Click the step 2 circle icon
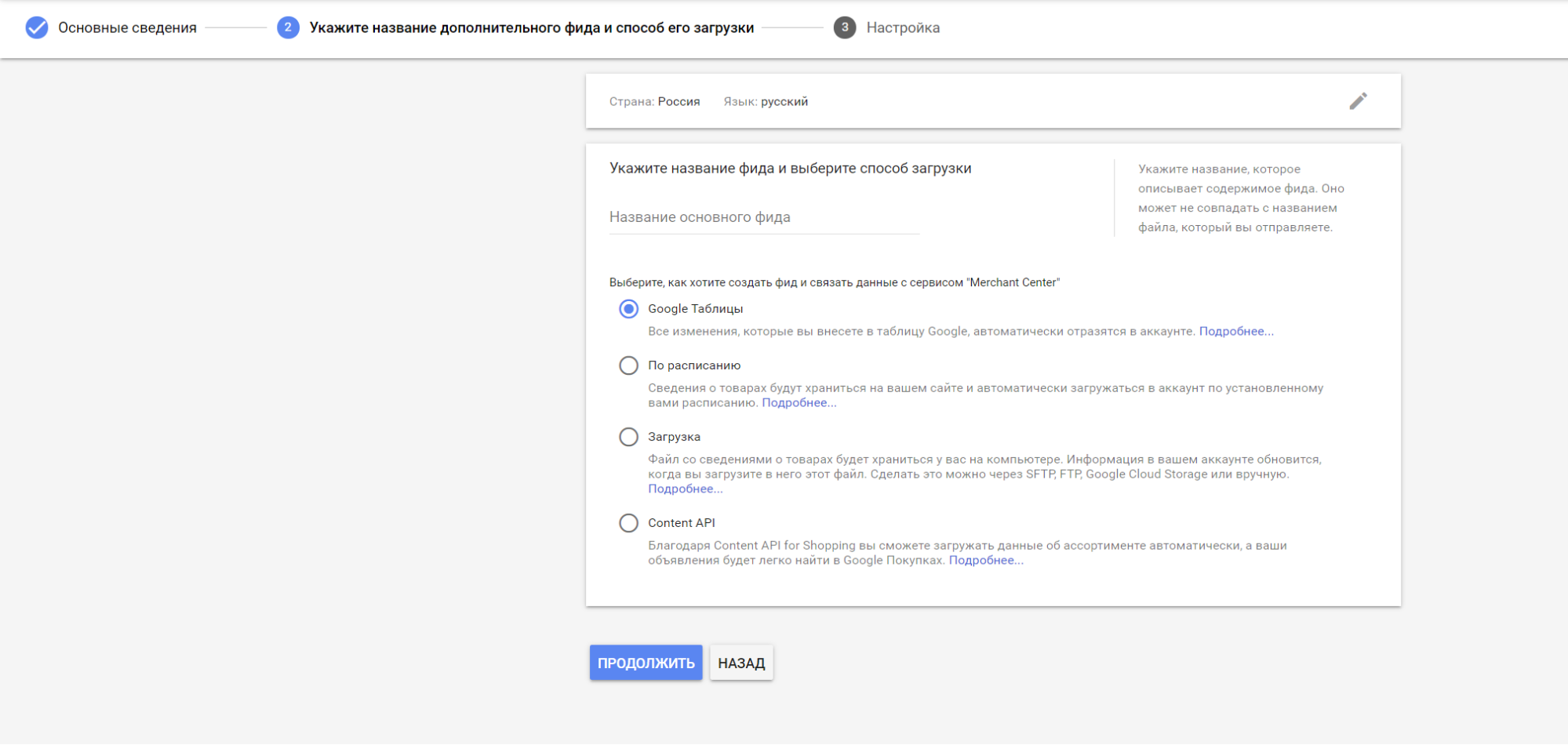 [x=288, y=27]
